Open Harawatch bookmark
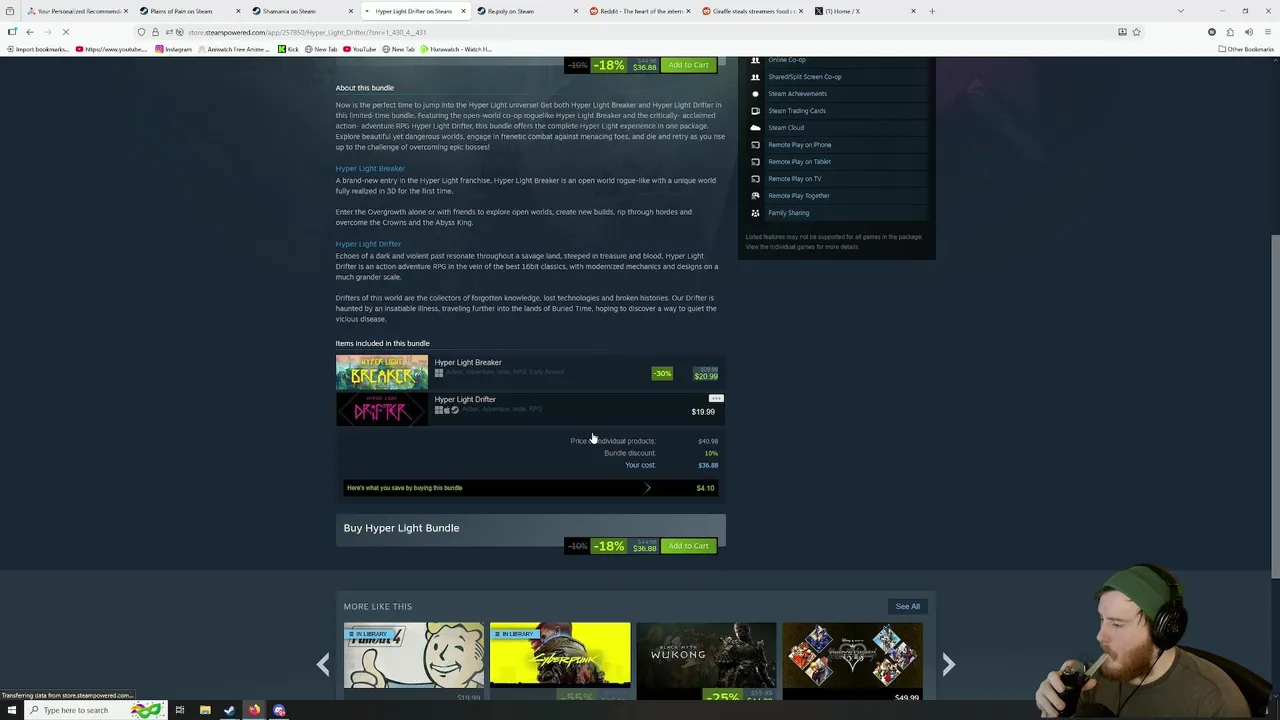1280x720 pixels. 456,49
